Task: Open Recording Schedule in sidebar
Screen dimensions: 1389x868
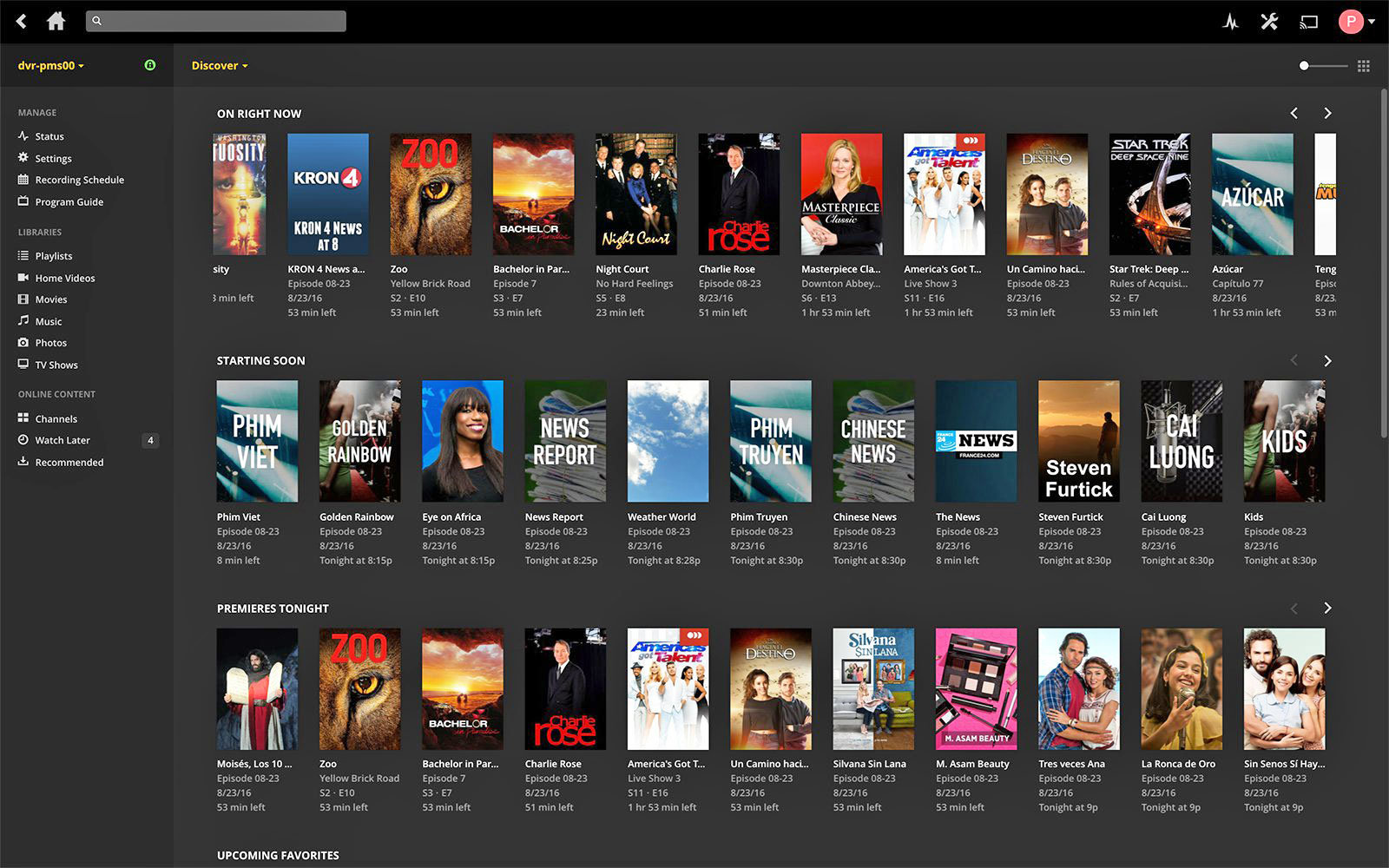Action: 79,180
